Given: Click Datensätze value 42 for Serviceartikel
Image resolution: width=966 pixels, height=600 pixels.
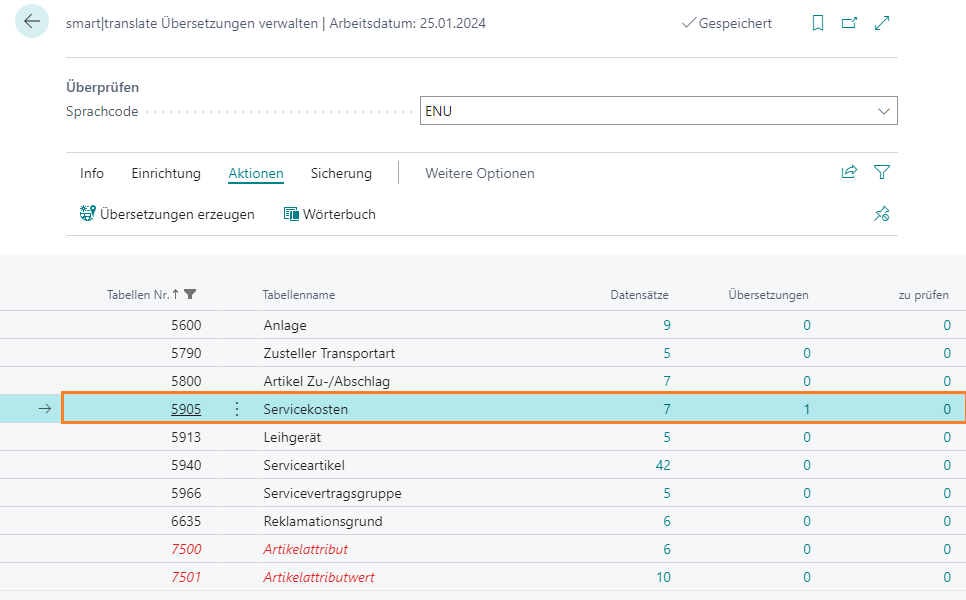Looking at the screenshot, I should (662, 465).
